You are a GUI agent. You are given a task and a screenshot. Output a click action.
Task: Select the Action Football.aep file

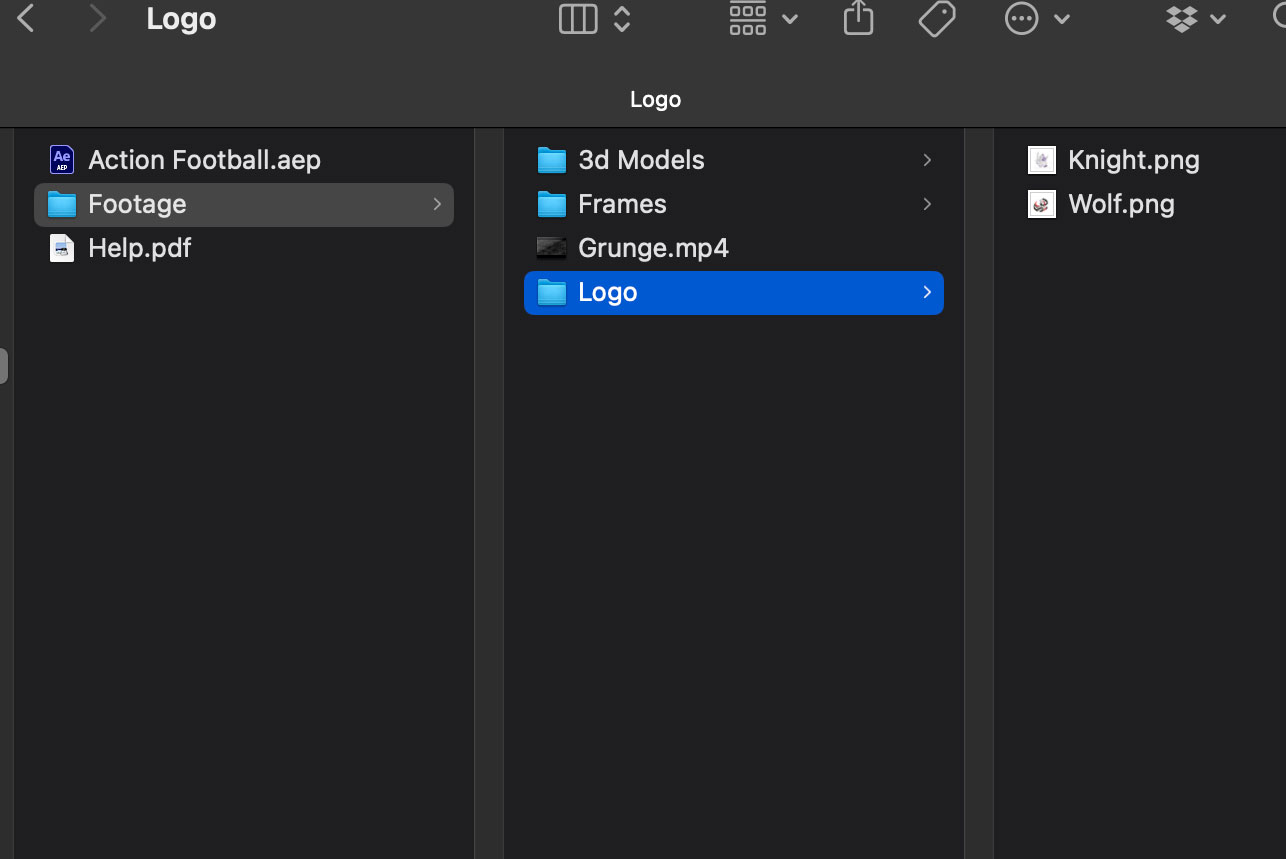[x=204, y=160]
